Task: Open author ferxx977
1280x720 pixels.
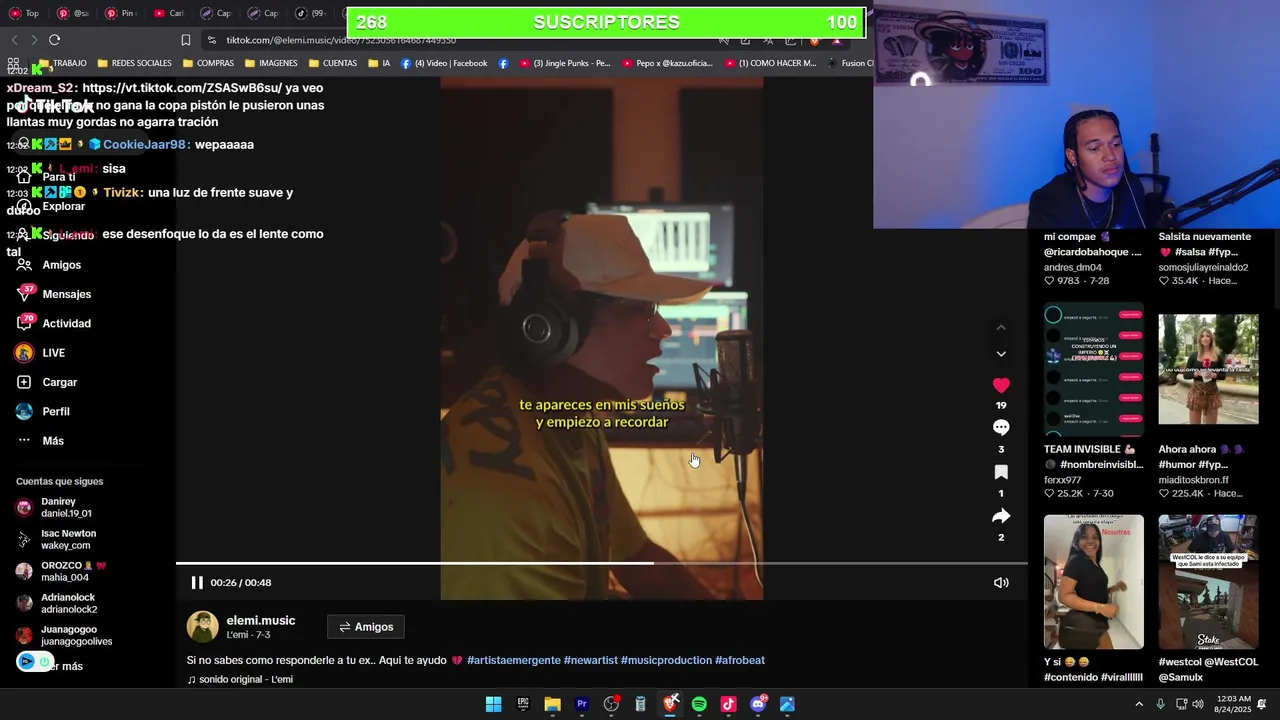Action: point(1065,480)
